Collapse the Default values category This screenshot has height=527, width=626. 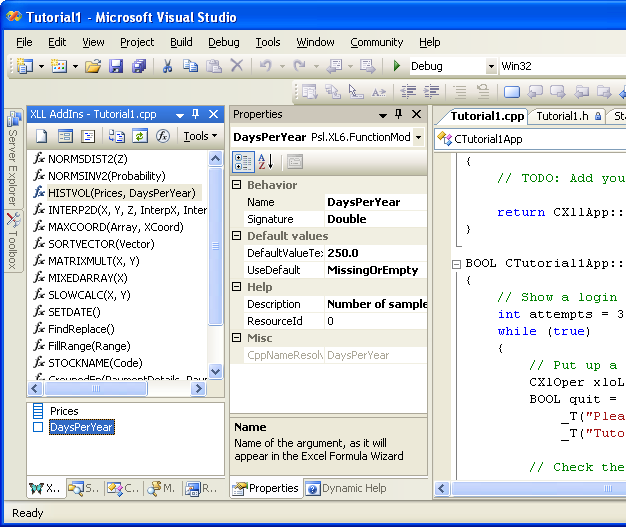tap(237, 236)
